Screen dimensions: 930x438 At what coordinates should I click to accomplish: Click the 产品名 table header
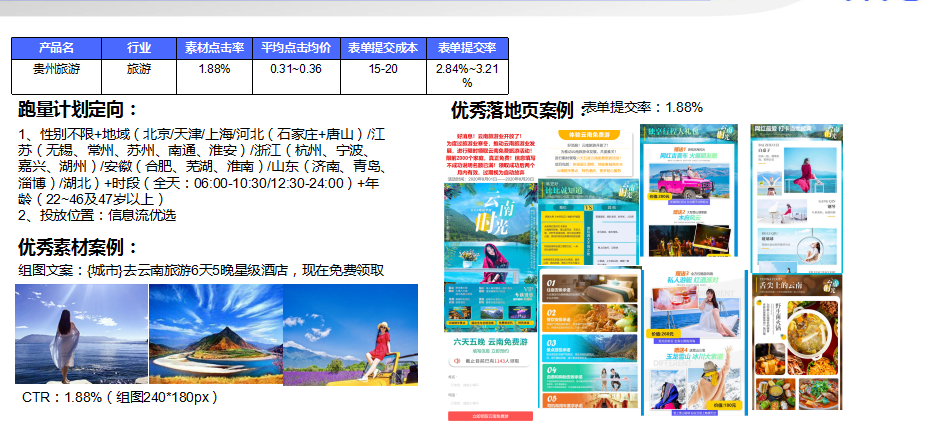(56, 48)
